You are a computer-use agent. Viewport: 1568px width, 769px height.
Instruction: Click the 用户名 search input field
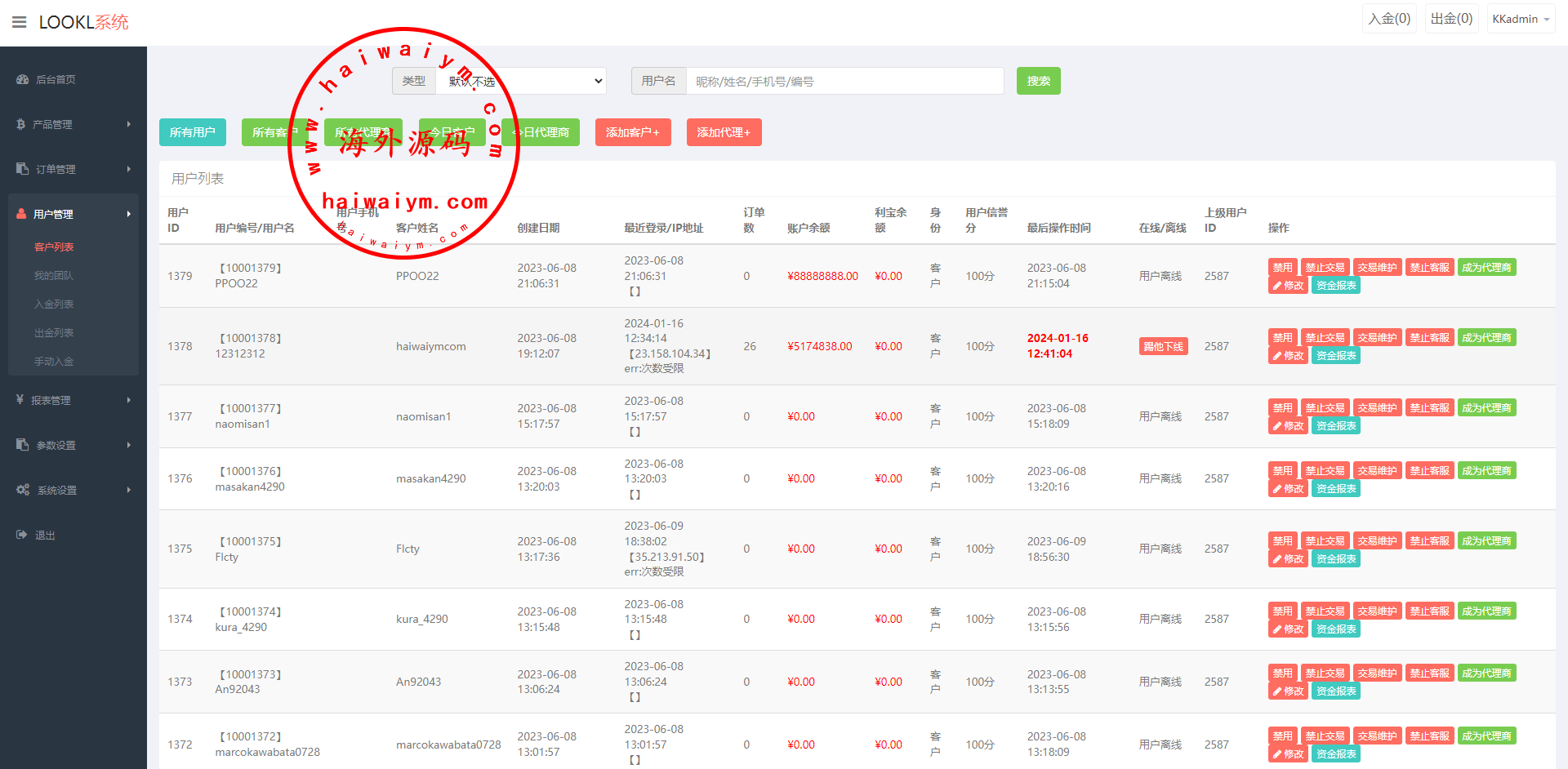pos(844,81)
